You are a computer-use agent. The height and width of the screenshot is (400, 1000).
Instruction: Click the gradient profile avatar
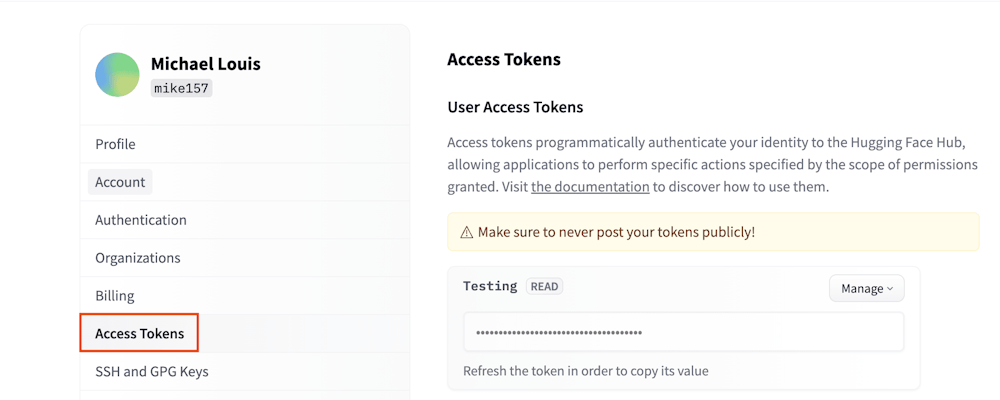(117, 75)
